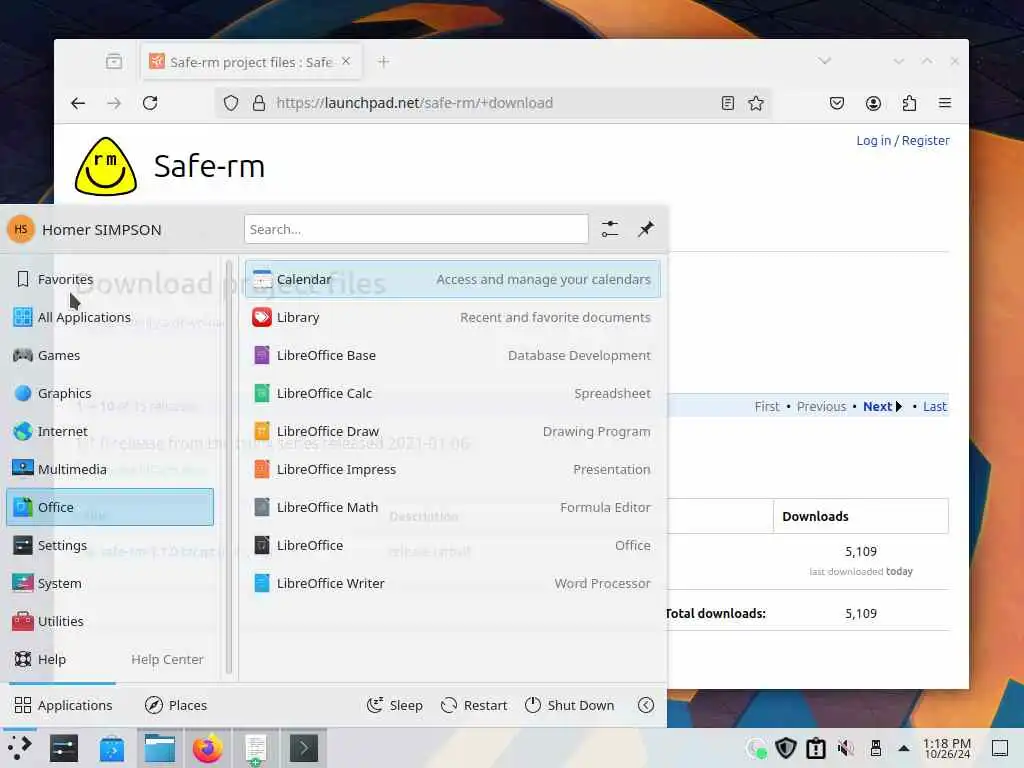The width and height of the screenshot is (1024, 768).
Task: Open Calendar application entry
Action: pos(453,279)
